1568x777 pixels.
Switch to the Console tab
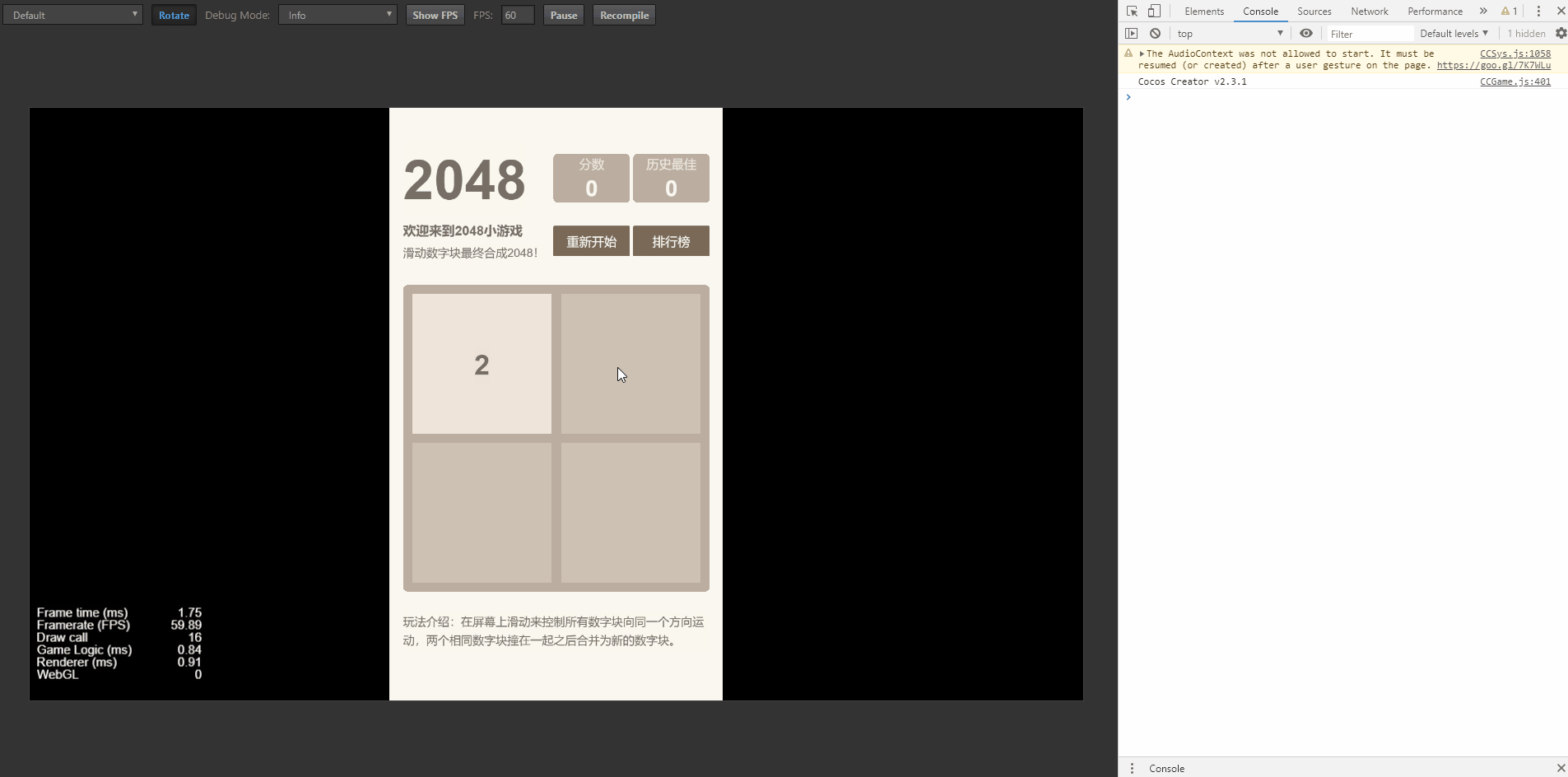[1260, 12]
